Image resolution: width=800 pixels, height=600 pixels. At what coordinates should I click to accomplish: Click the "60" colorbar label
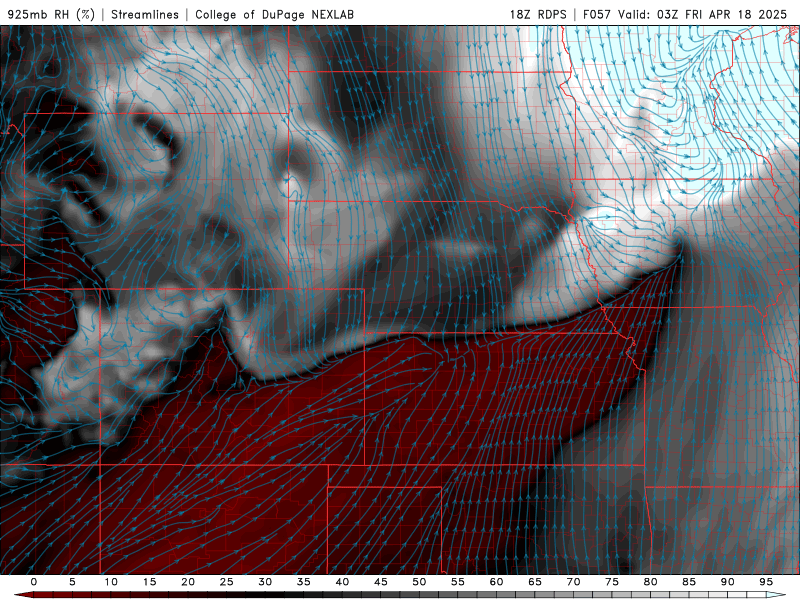[x=496, y=582]
